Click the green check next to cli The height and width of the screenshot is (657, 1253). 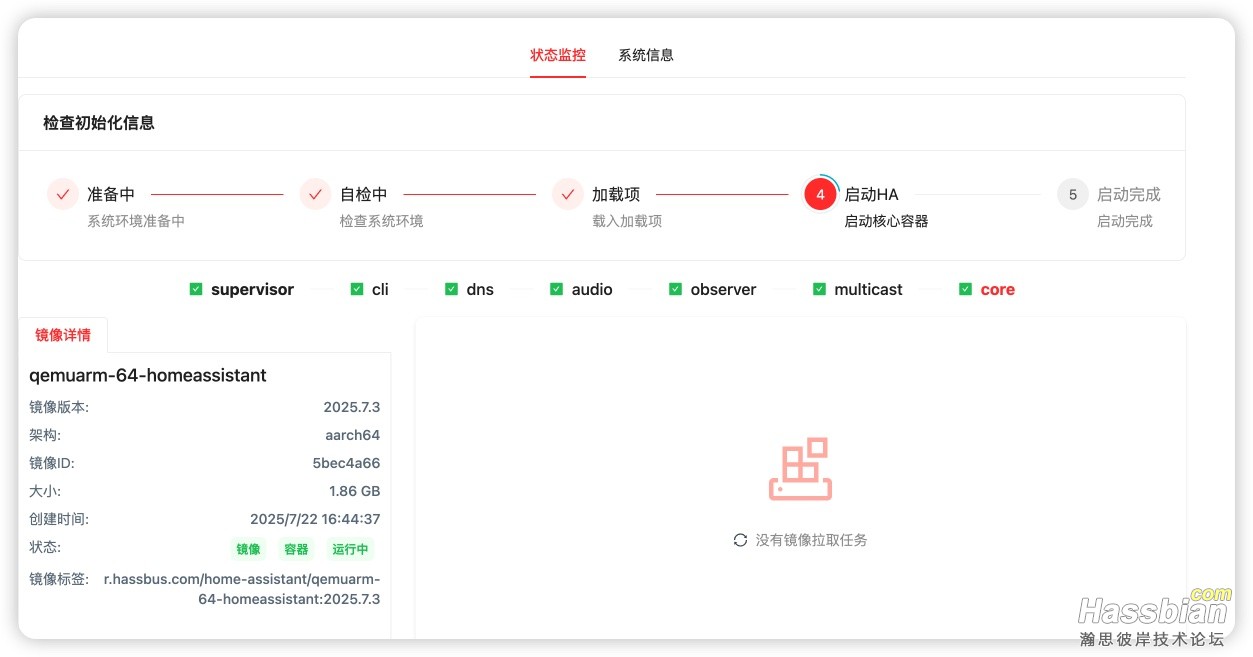357,289
